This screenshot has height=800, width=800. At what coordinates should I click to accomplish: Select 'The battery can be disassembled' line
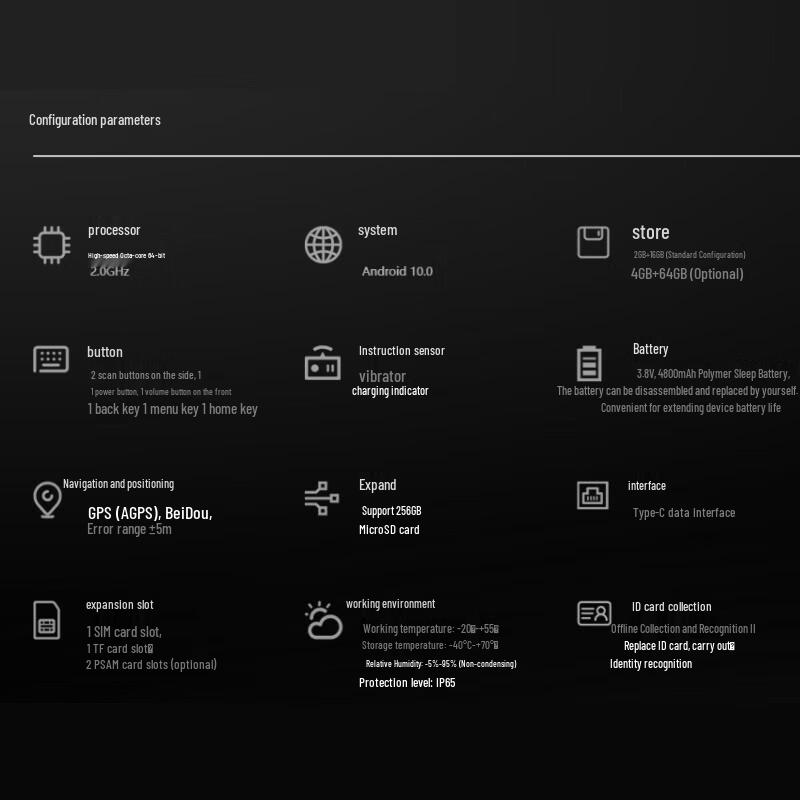(677, 391)
